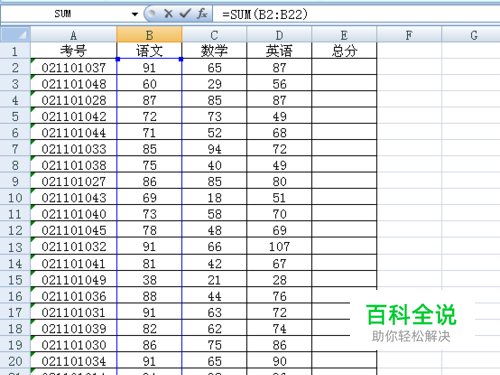Open Insert Function fx dialog

pyautogui.click(x=202, y=14)
